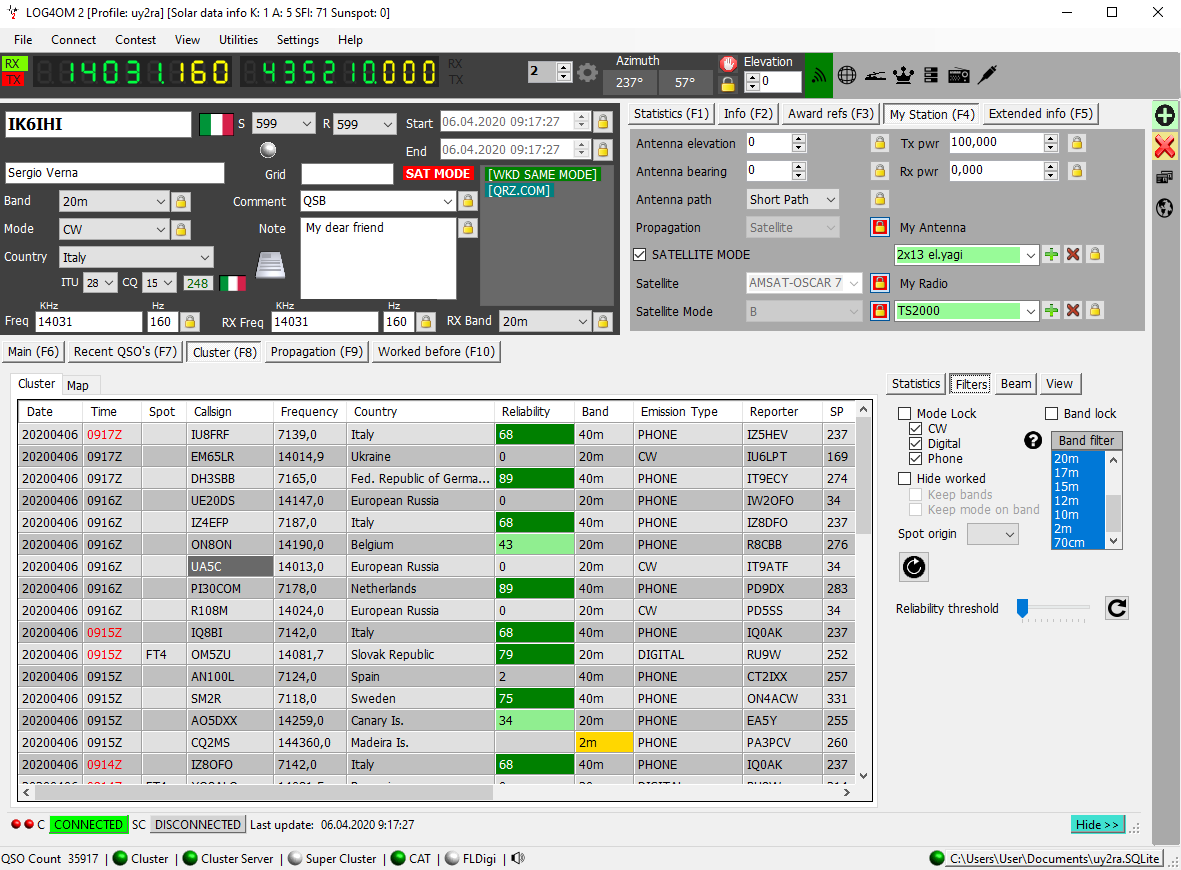Open the Spot origin dropdown
1181x870 pixels.
tap(1011, 534)
